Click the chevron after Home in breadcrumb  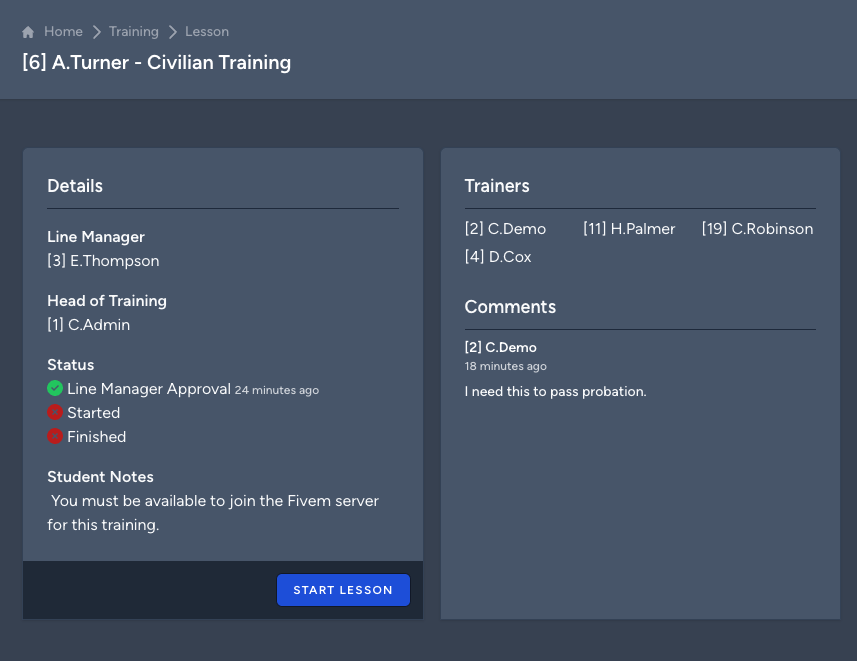[97, 31]
